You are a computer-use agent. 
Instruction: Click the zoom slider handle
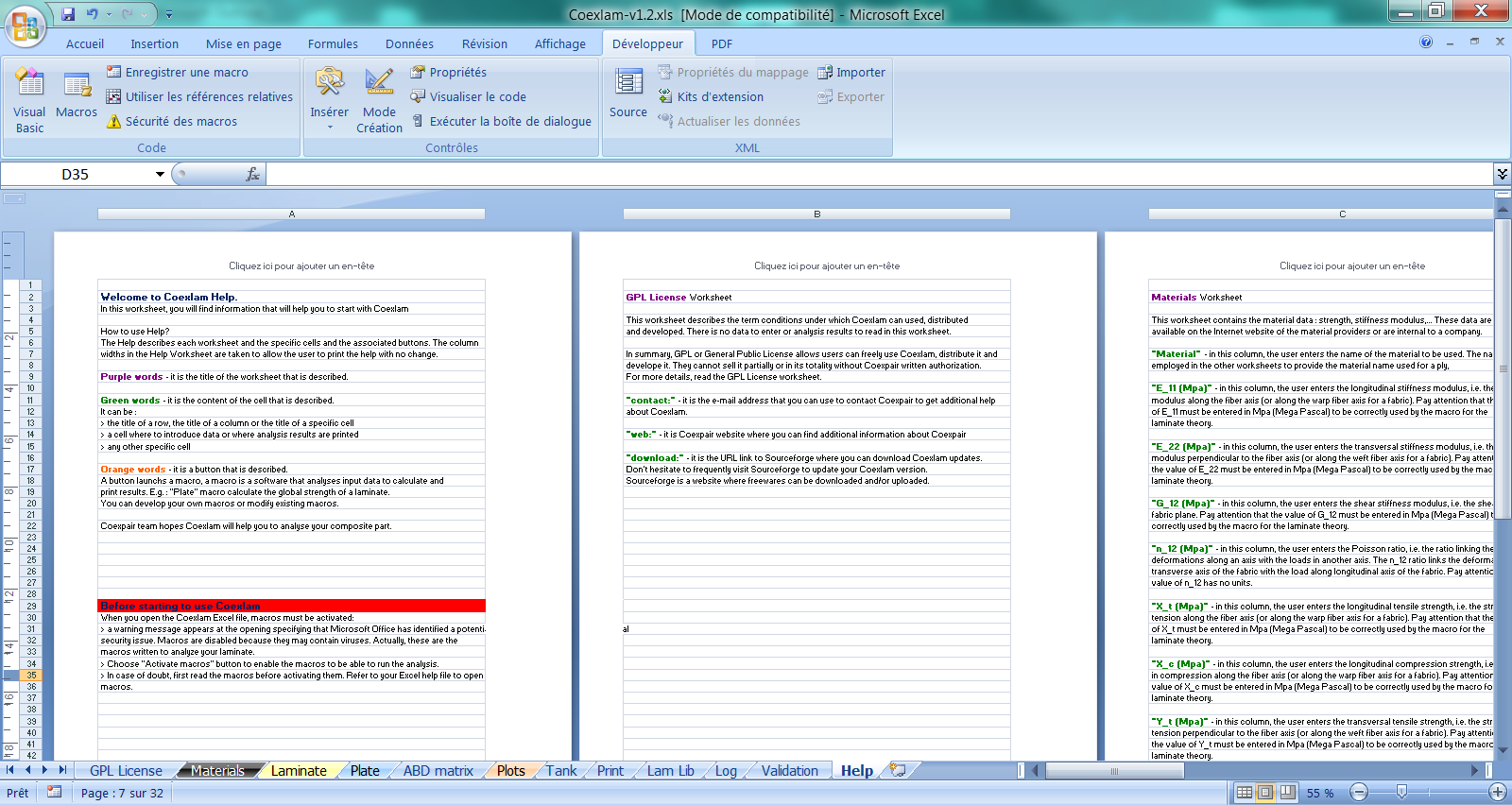click(x=1401, y=792)
